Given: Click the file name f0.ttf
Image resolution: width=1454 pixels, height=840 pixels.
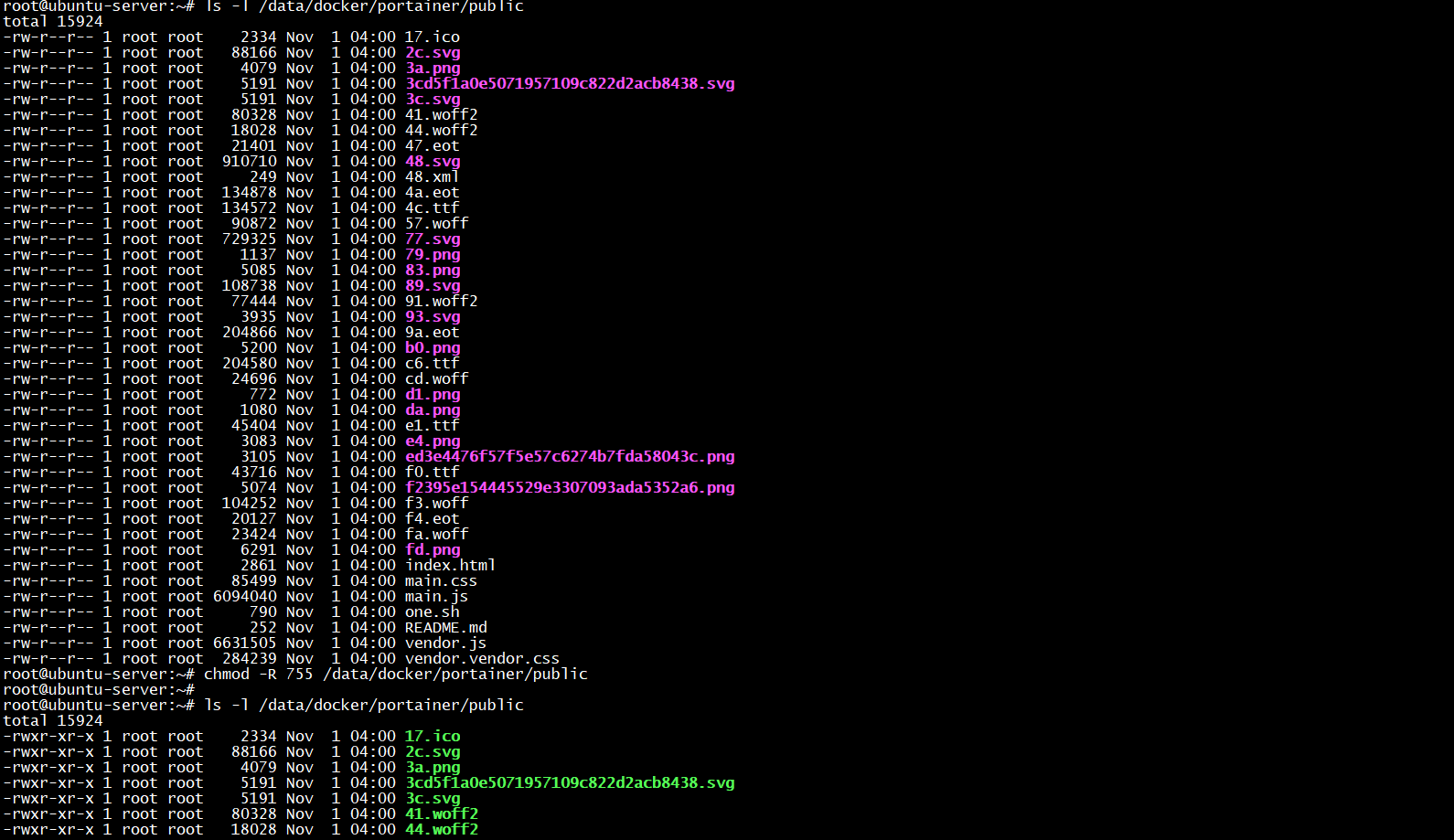Looking at the screenshot, I should [x=433, y=472].
